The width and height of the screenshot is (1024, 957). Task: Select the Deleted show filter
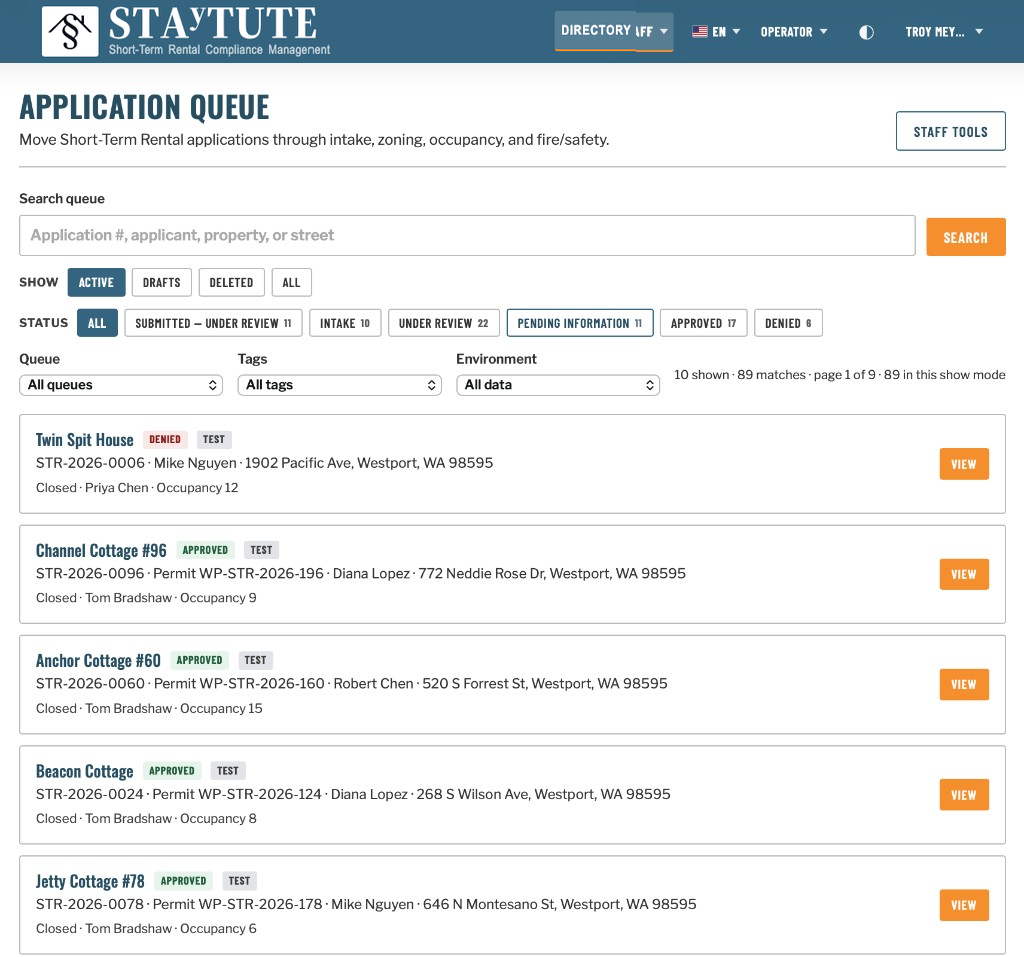coord(231,282)
